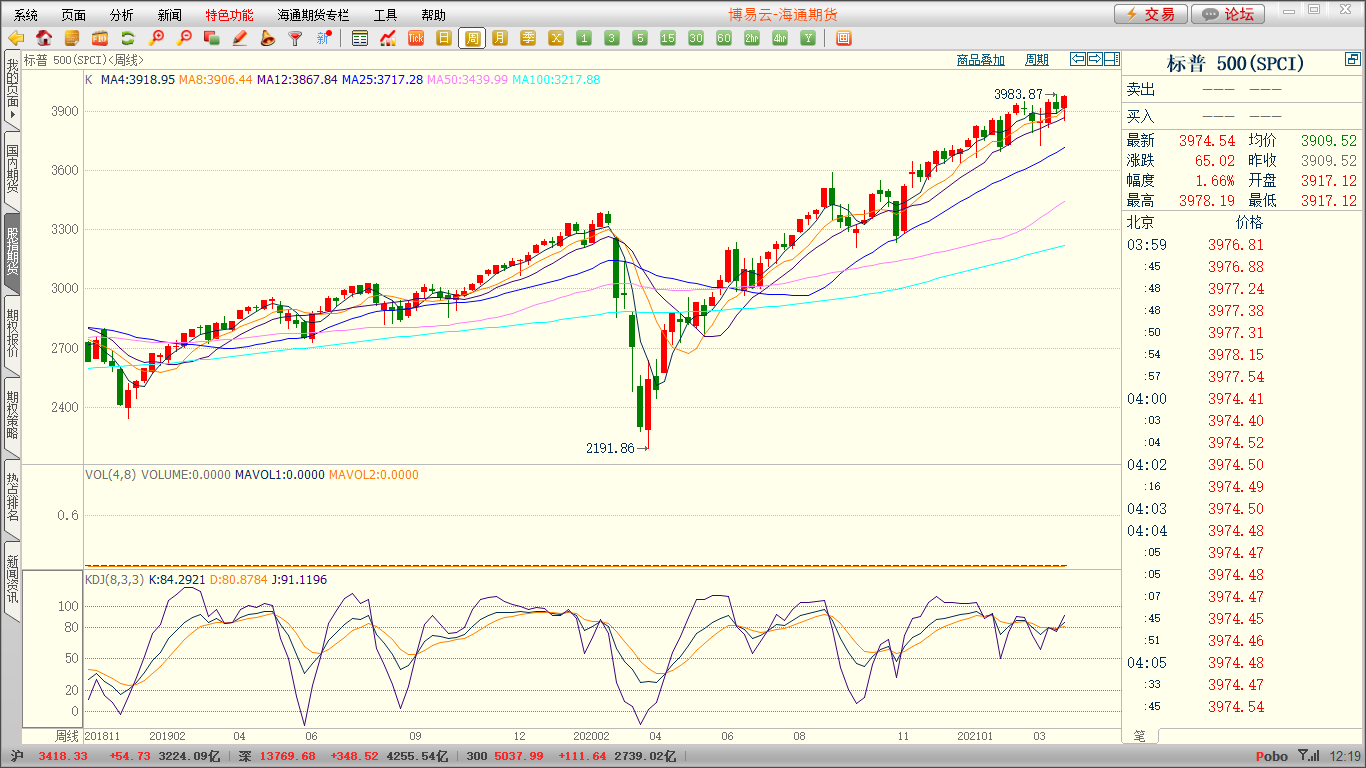
Task: Click the 300 index value 5037.99
Action: click(x=518, y=757)
